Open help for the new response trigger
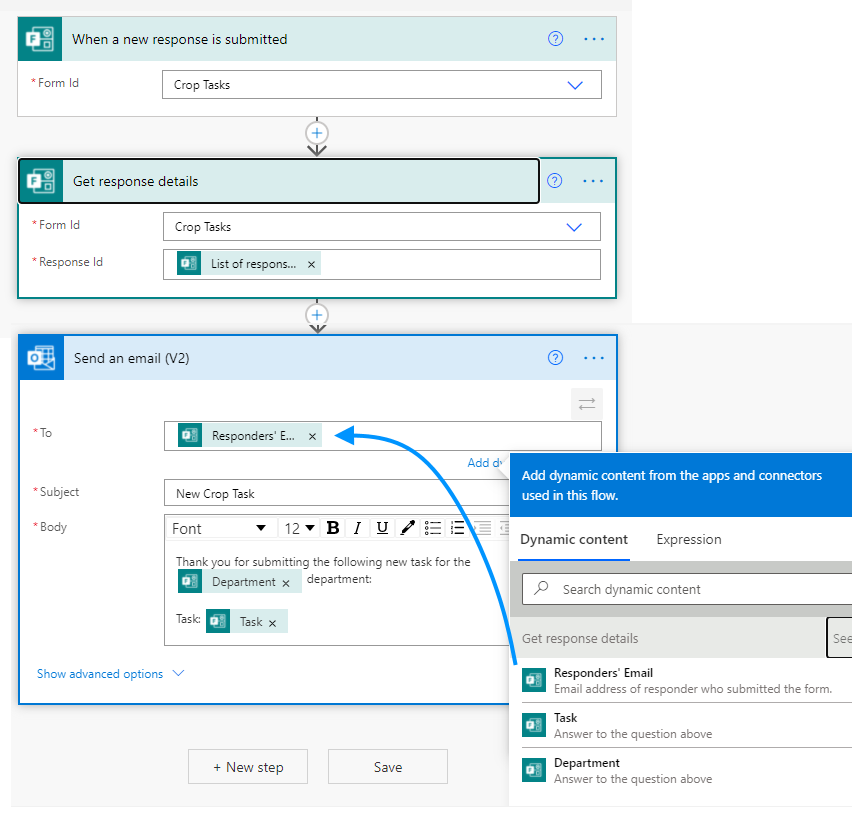This screenshot has height=815, width=852. (x=555, y=39)
